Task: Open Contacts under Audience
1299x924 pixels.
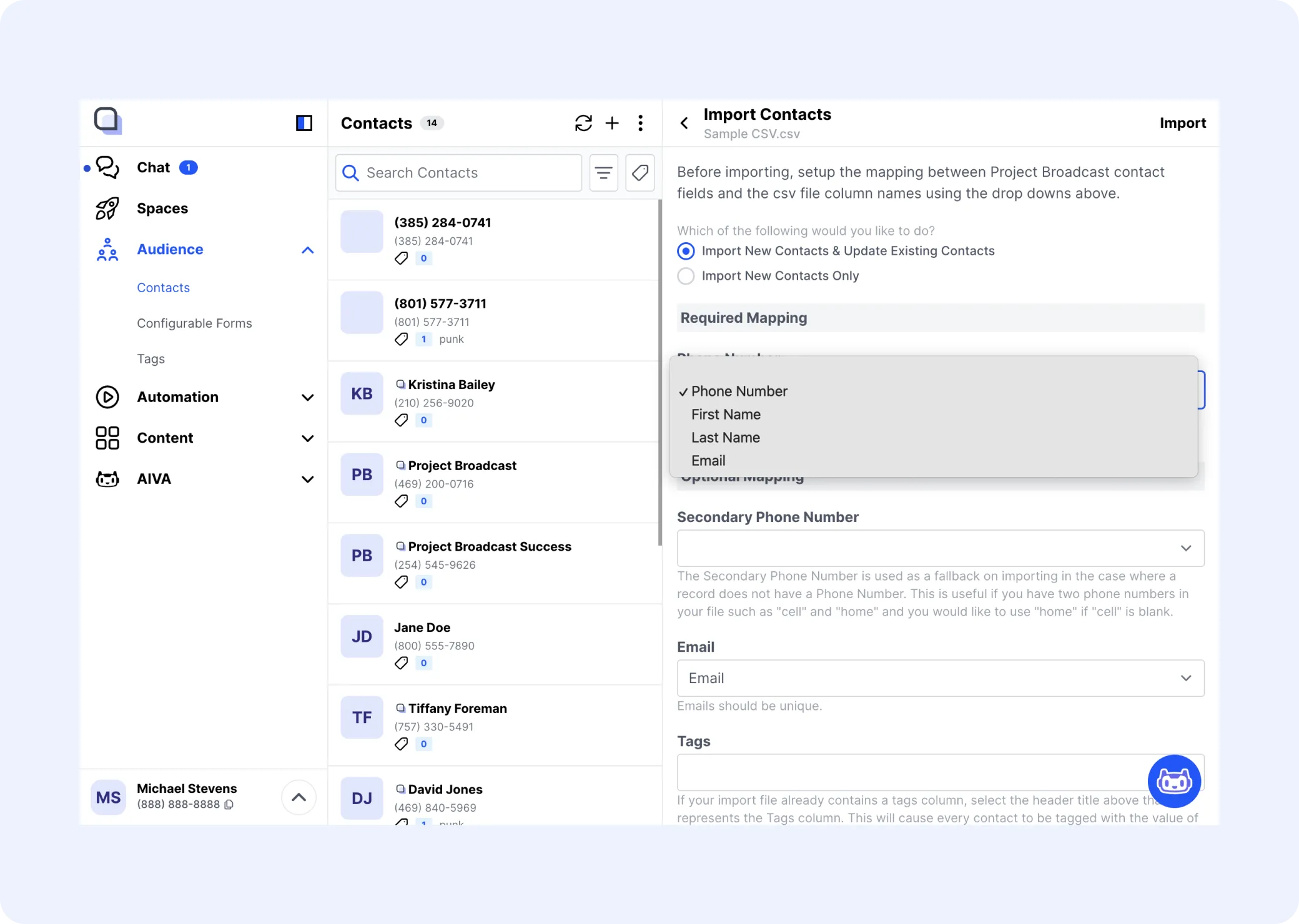Action: [x=163, y=288]
